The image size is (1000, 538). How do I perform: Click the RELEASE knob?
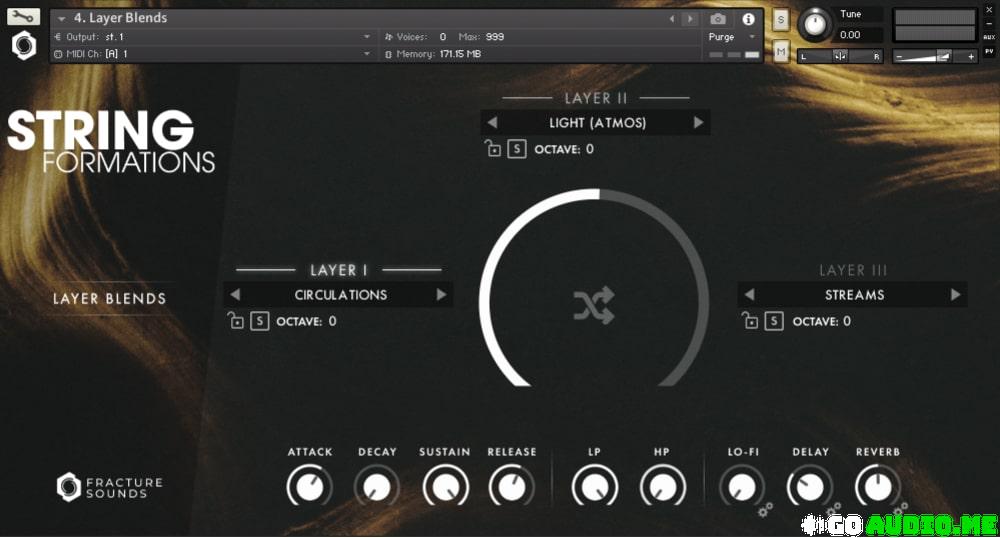click(x=511, y=487)
